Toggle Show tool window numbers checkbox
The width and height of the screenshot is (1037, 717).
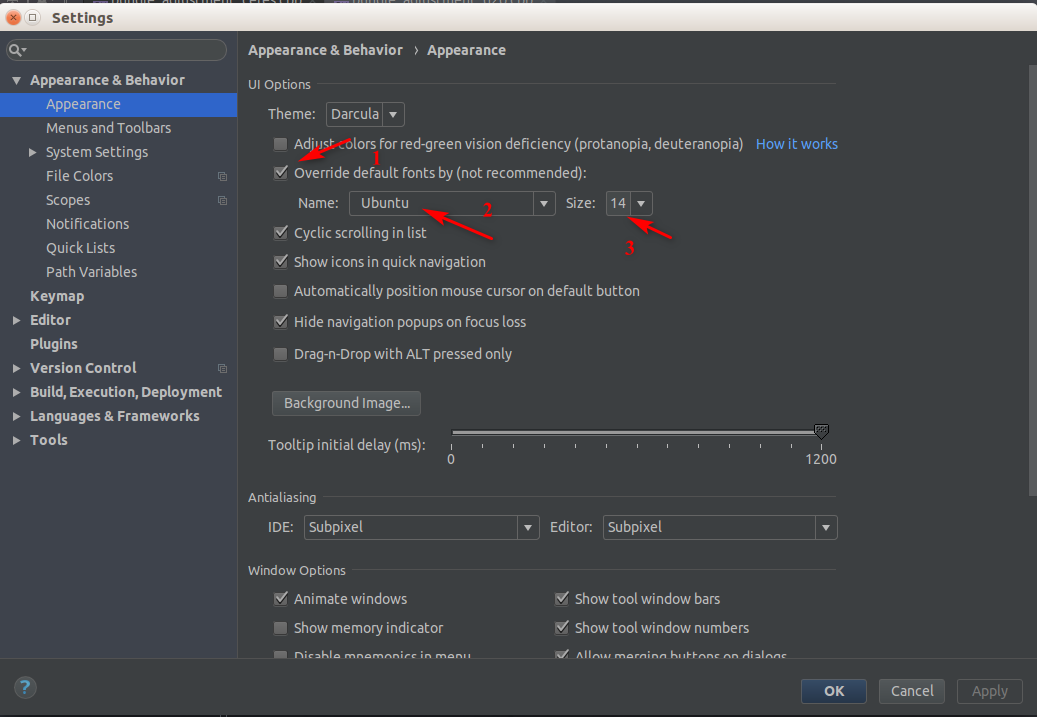coord(561,628)
